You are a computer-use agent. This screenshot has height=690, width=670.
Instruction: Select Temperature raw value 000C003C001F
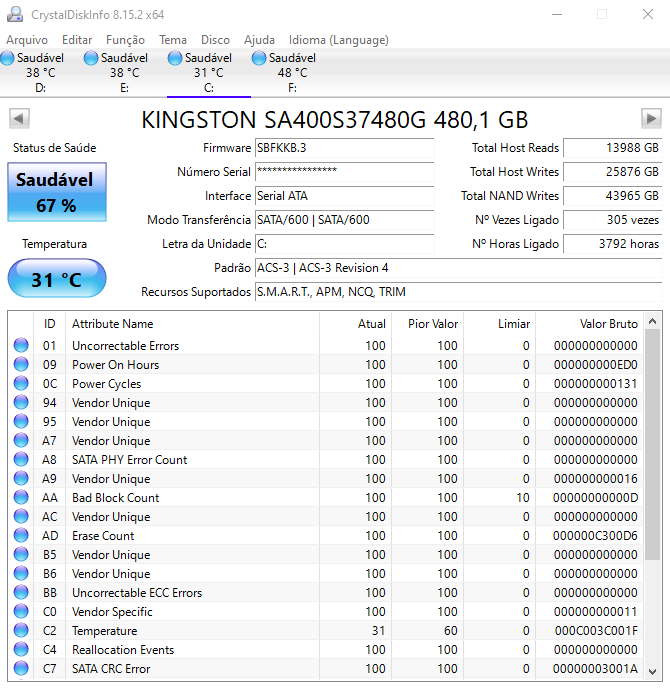coord(596,631)
